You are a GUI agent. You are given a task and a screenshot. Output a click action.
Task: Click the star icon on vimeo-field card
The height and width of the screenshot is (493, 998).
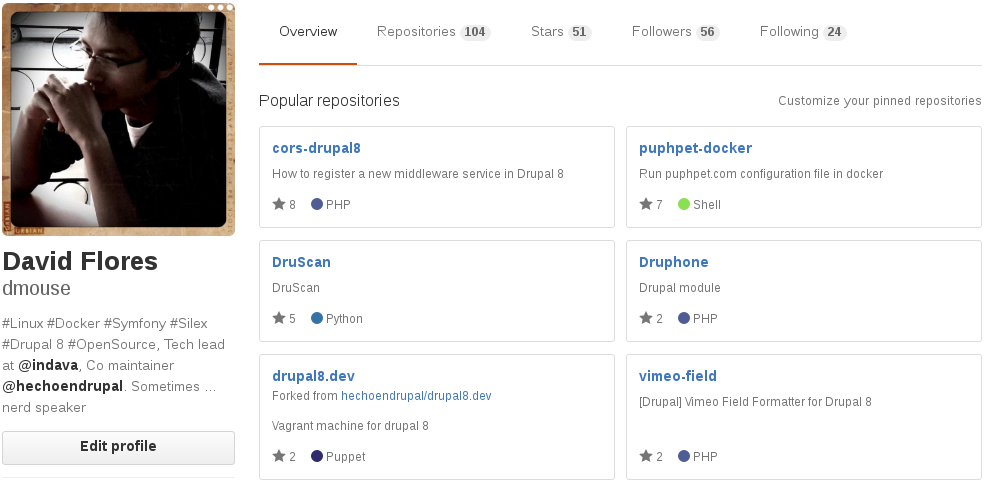[645, 455]
